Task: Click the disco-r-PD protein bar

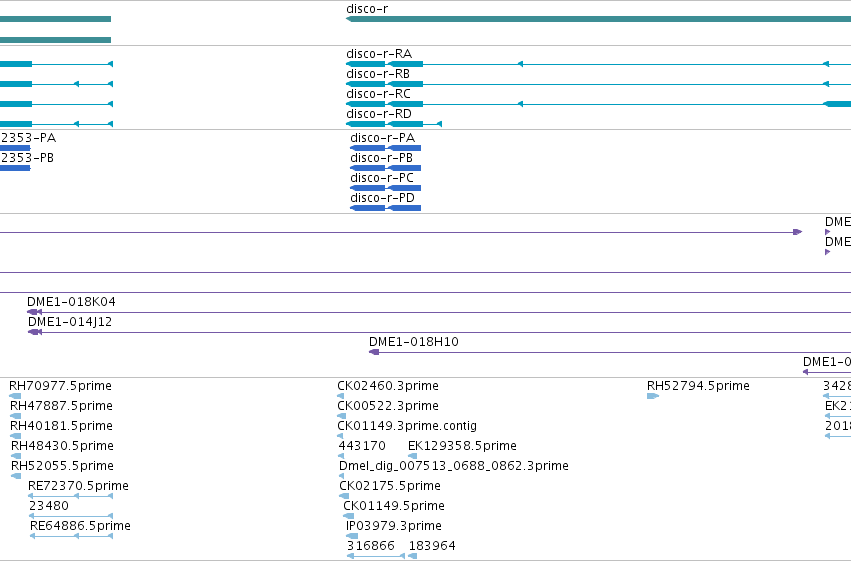Action: pos(385,208)
